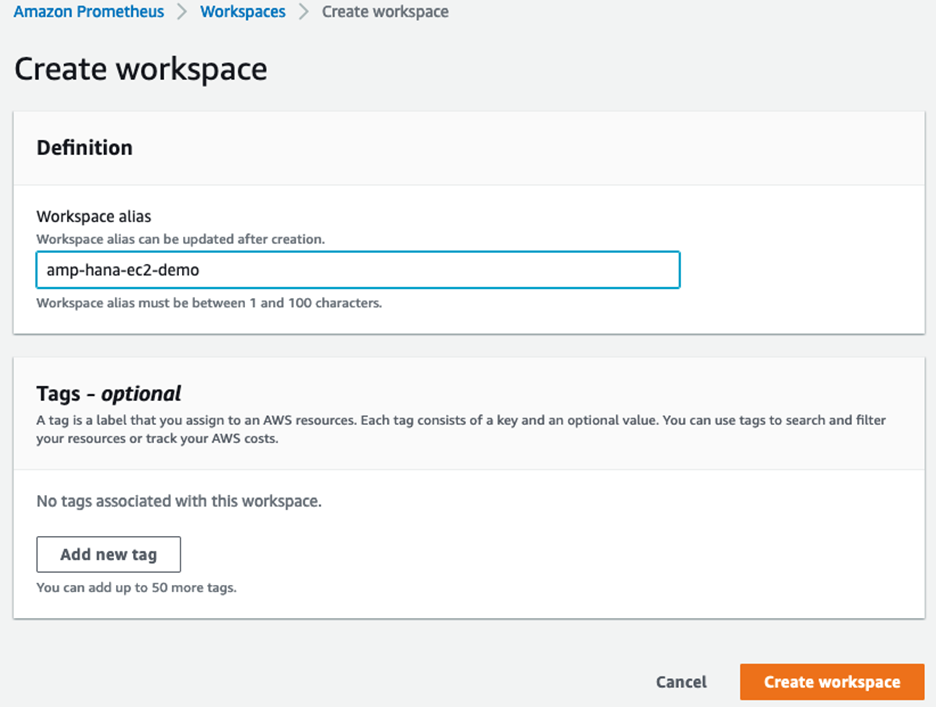This screenshot has width=936, height=707.
Task: Click text 'You can add up to 50 more tags.'
Action: 137,588
